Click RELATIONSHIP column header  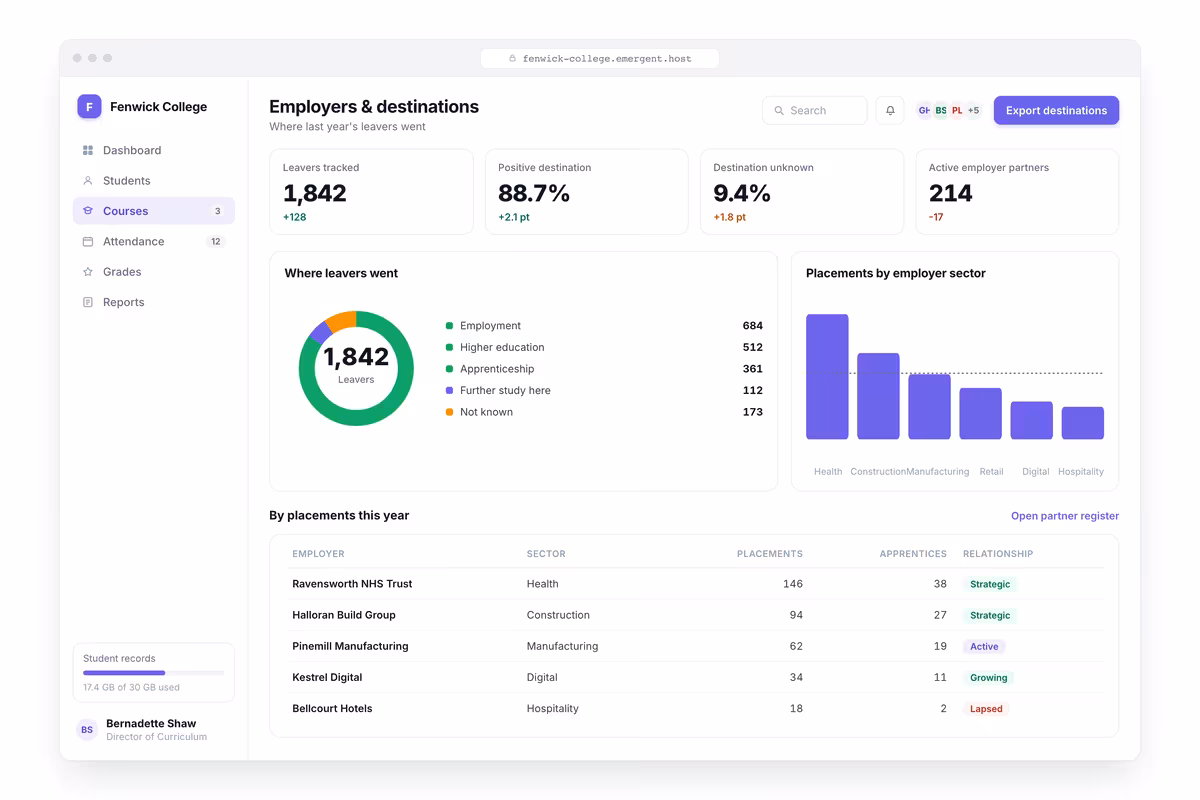click(x=998, y=554)
